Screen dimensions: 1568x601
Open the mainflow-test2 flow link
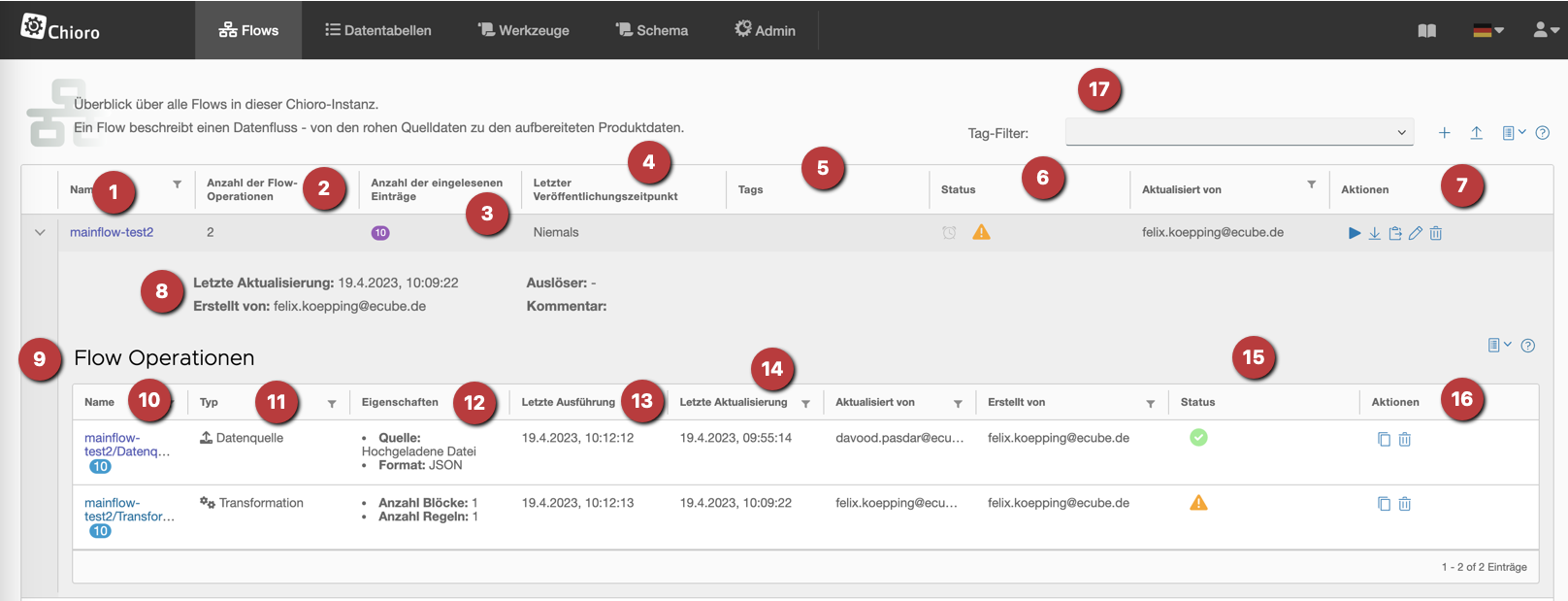[x=112, y=233]
